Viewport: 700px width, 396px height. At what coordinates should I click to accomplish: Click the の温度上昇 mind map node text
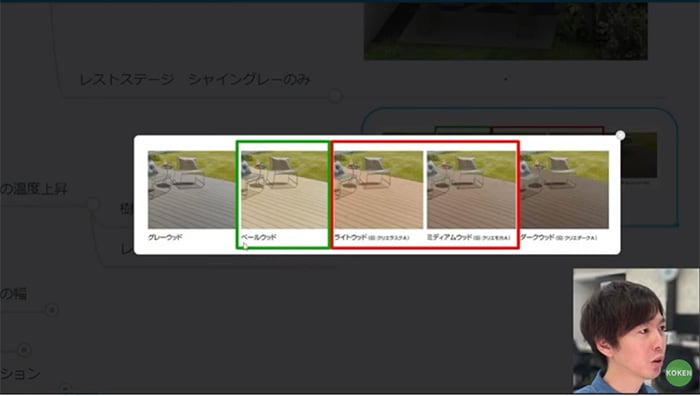pyautogui.click(x=34, y=189)
